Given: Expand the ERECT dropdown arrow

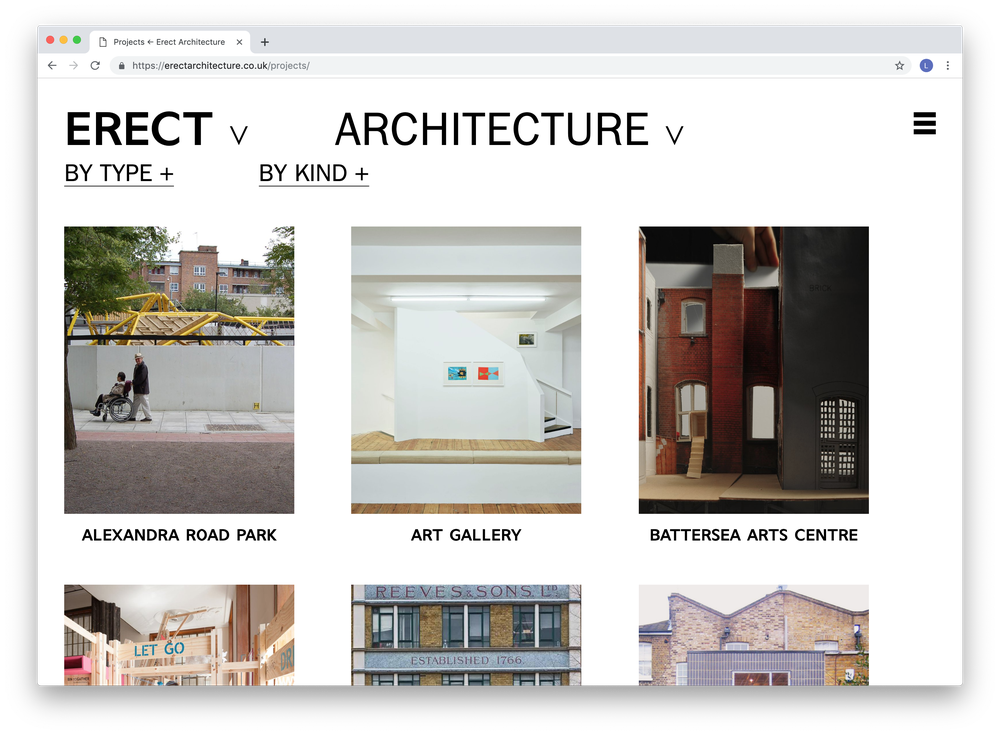Looking at the screenshot, I should pyautogui.click(x=239, y=135).
